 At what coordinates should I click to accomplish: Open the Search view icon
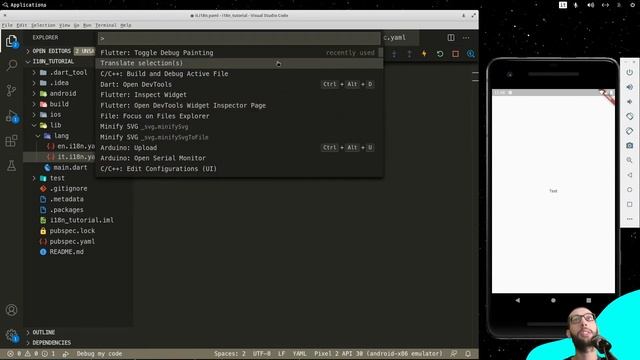coord(11,65)
